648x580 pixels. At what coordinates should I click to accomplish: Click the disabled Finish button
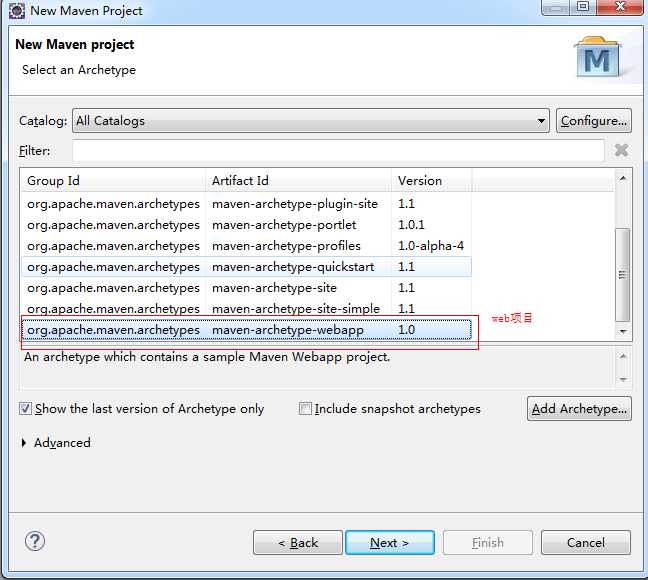pyautogui.click(x=488, y=542)
